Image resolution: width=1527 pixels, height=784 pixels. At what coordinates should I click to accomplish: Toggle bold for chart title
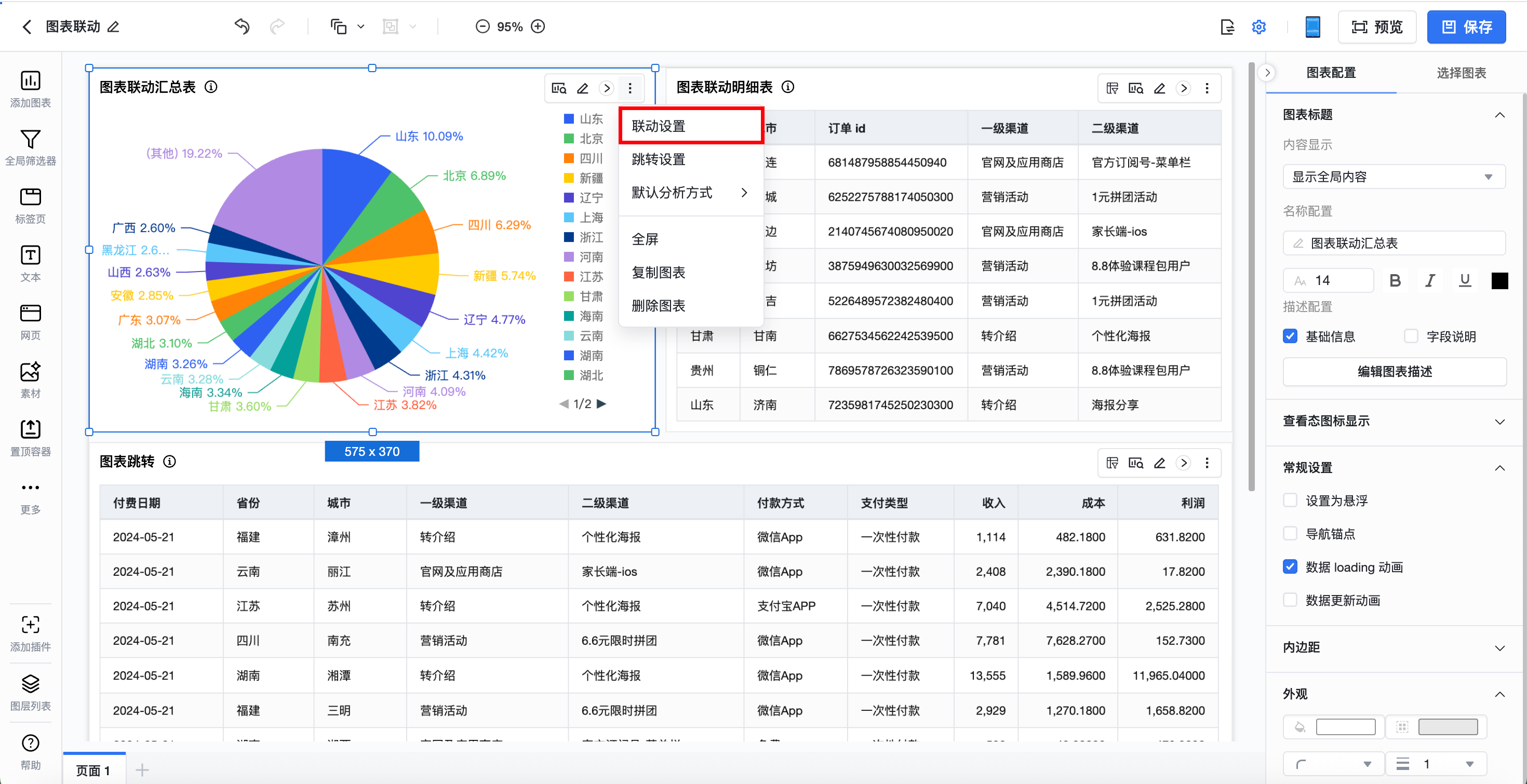(1395, 280)
